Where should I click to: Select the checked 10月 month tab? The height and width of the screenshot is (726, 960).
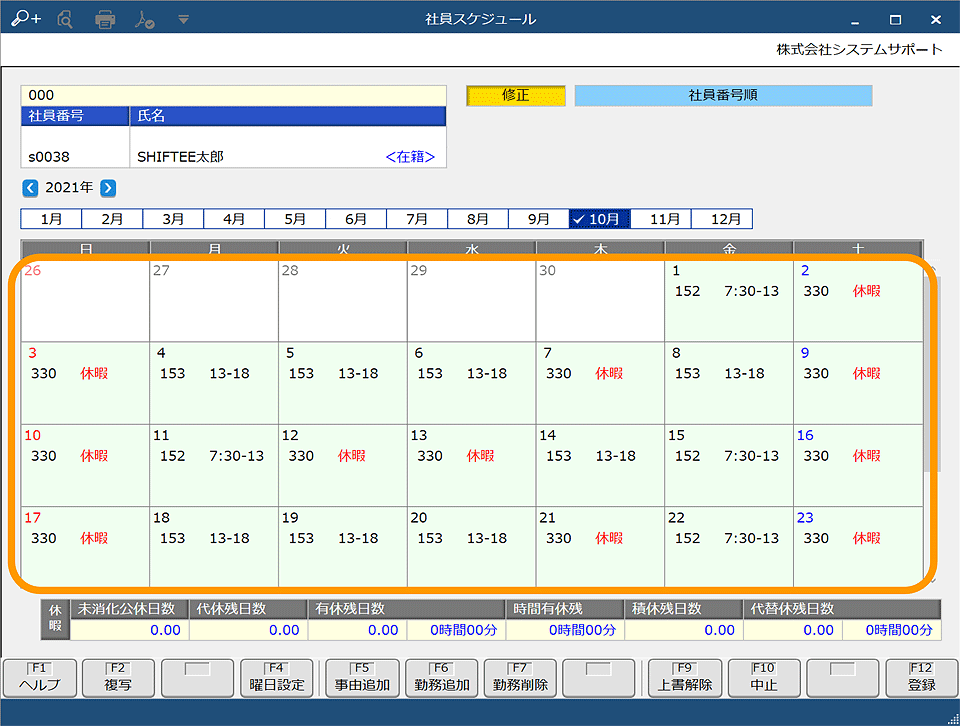tap(599, 219)
